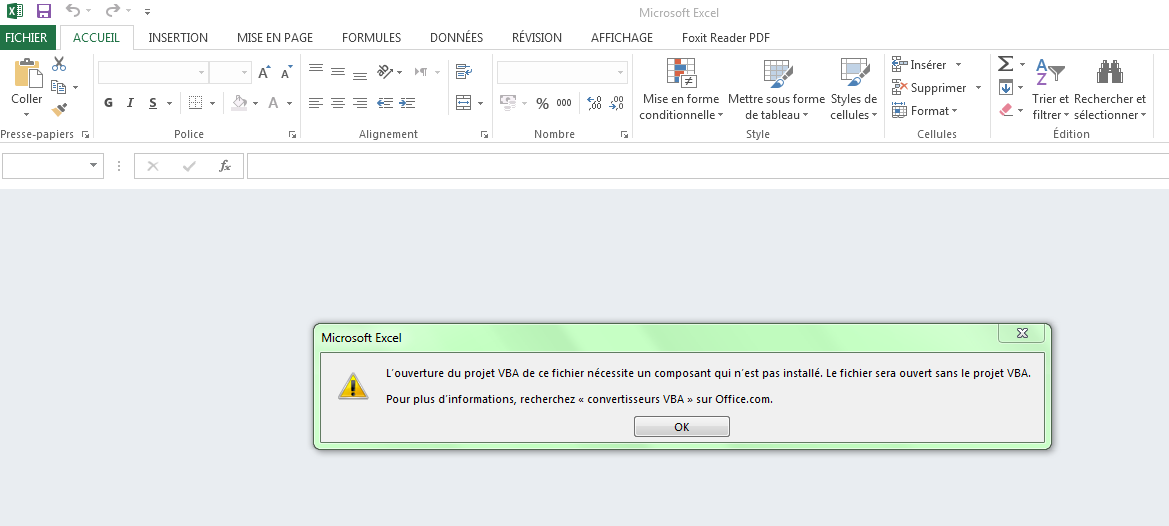Click the percent style icon
This screenshot has height=526, width=1169.
click(542, 104)
